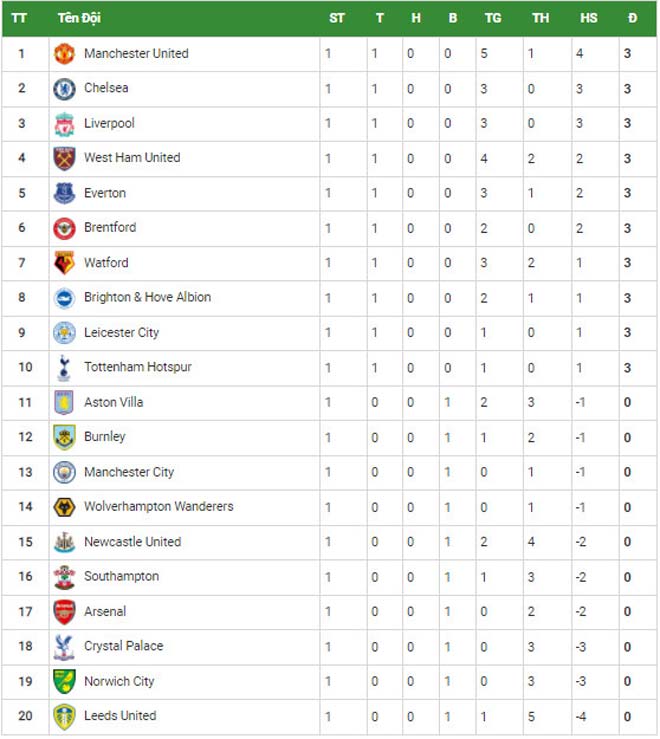The image size is (660, 739).
Task: Click the Crystal Palace eagle logo
Action: click(64, 647)
